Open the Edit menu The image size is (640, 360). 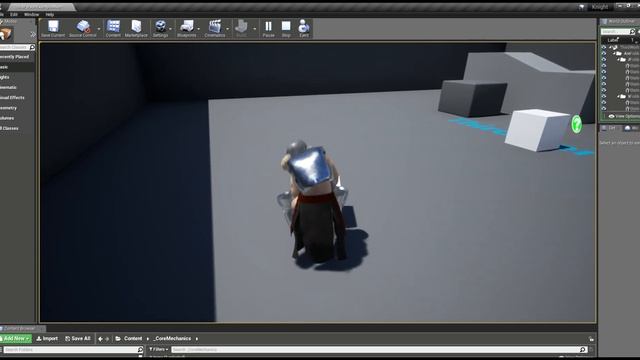click(14, 15)
